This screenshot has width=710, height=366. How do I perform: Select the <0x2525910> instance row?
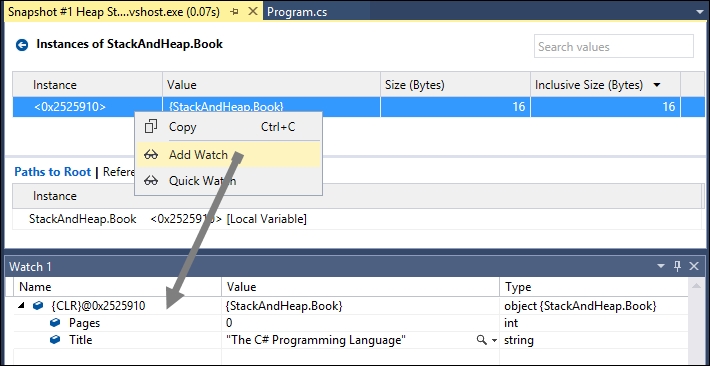point(359,107)
